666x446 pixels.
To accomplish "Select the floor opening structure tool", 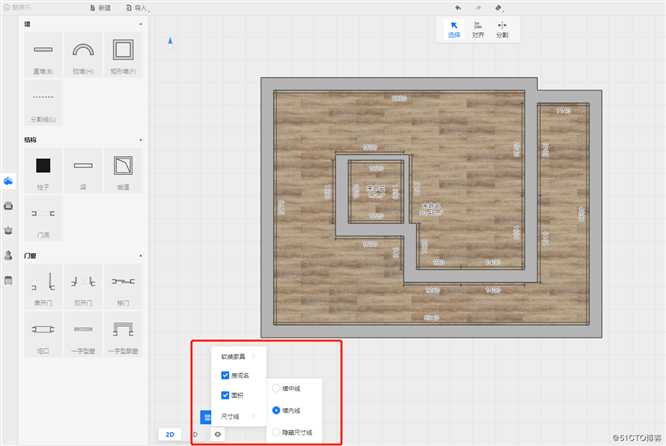I will (x=123, y=171).
